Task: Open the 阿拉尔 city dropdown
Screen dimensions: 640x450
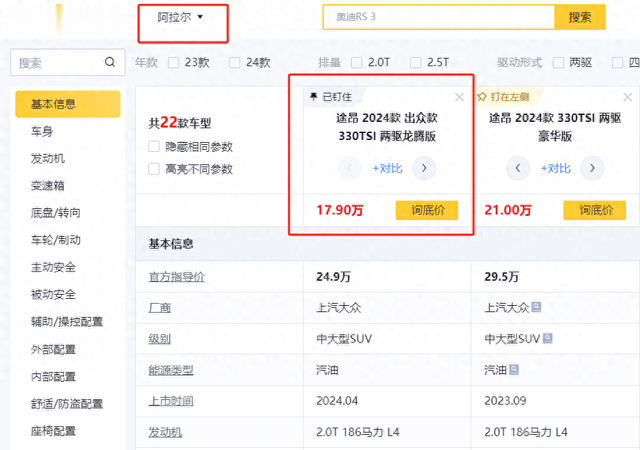Action: [180, 17]
